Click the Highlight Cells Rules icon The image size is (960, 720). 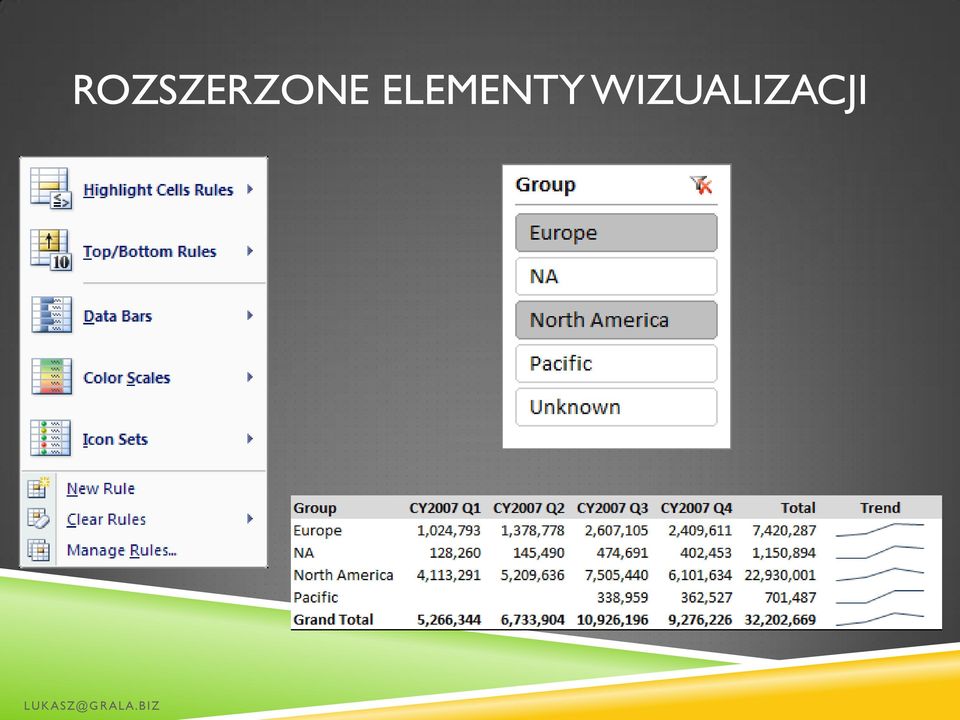point(51,189)
